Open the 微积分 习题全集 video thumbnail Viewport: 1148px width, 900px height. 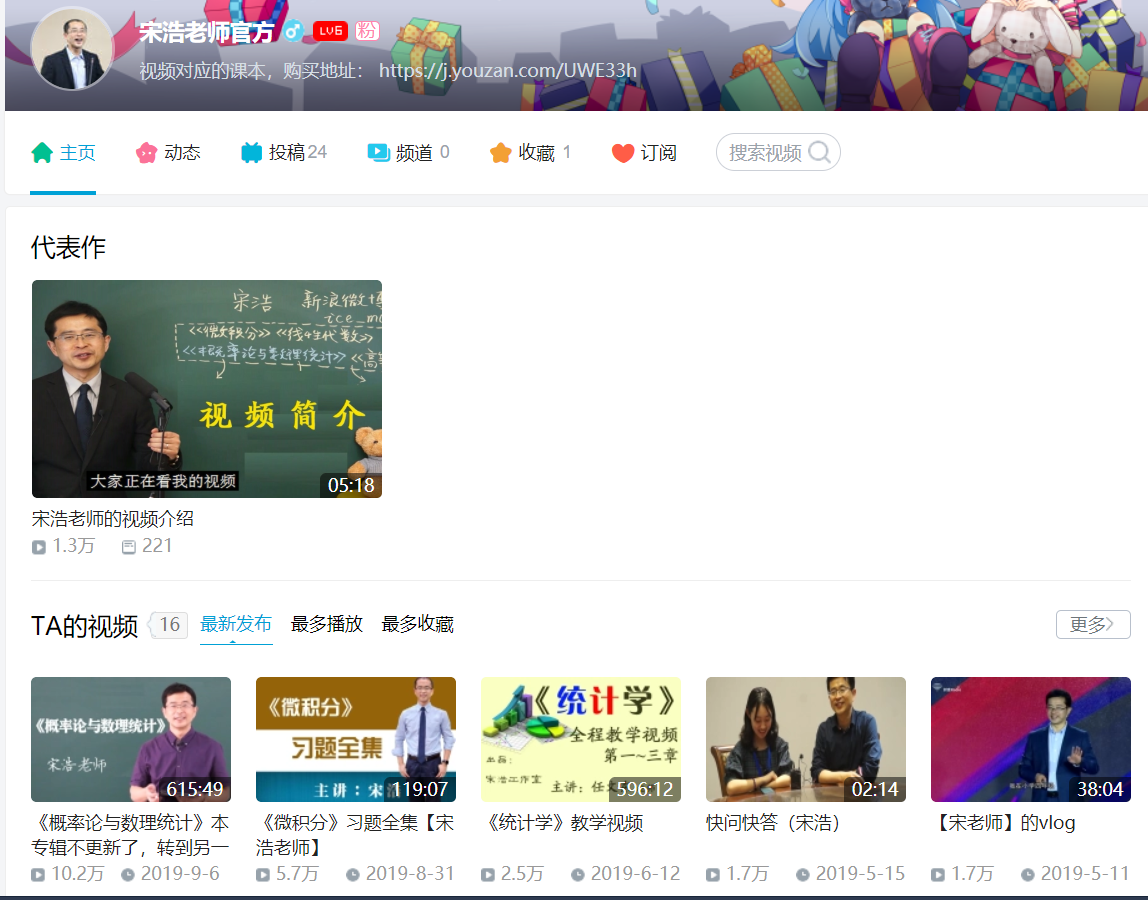pyautogui.click(x=356, y=740)
